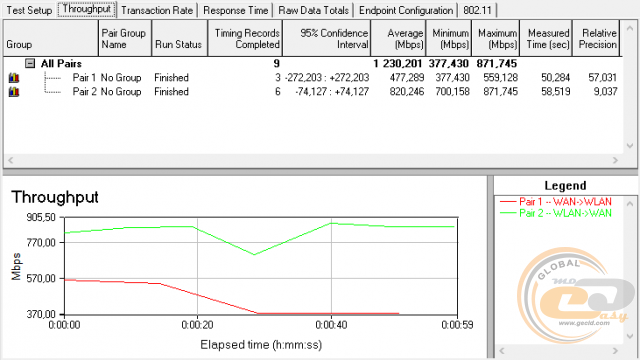This screenshot has height=360, width=640.
Task: Click the Pair 2 chart icon
Action: pyautogui.click(x=14, y=92)
